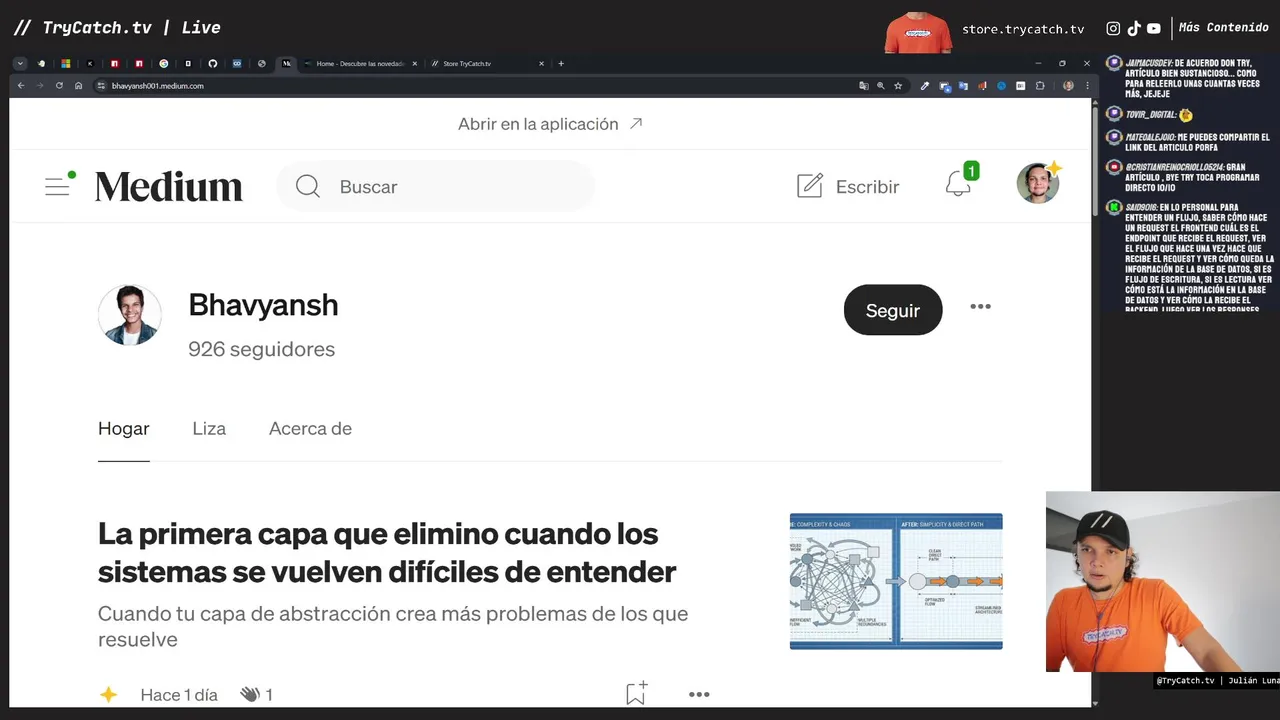Select the Hogar tab
The width and height of the screenshot is (1280, 720).
click(124, 428)
